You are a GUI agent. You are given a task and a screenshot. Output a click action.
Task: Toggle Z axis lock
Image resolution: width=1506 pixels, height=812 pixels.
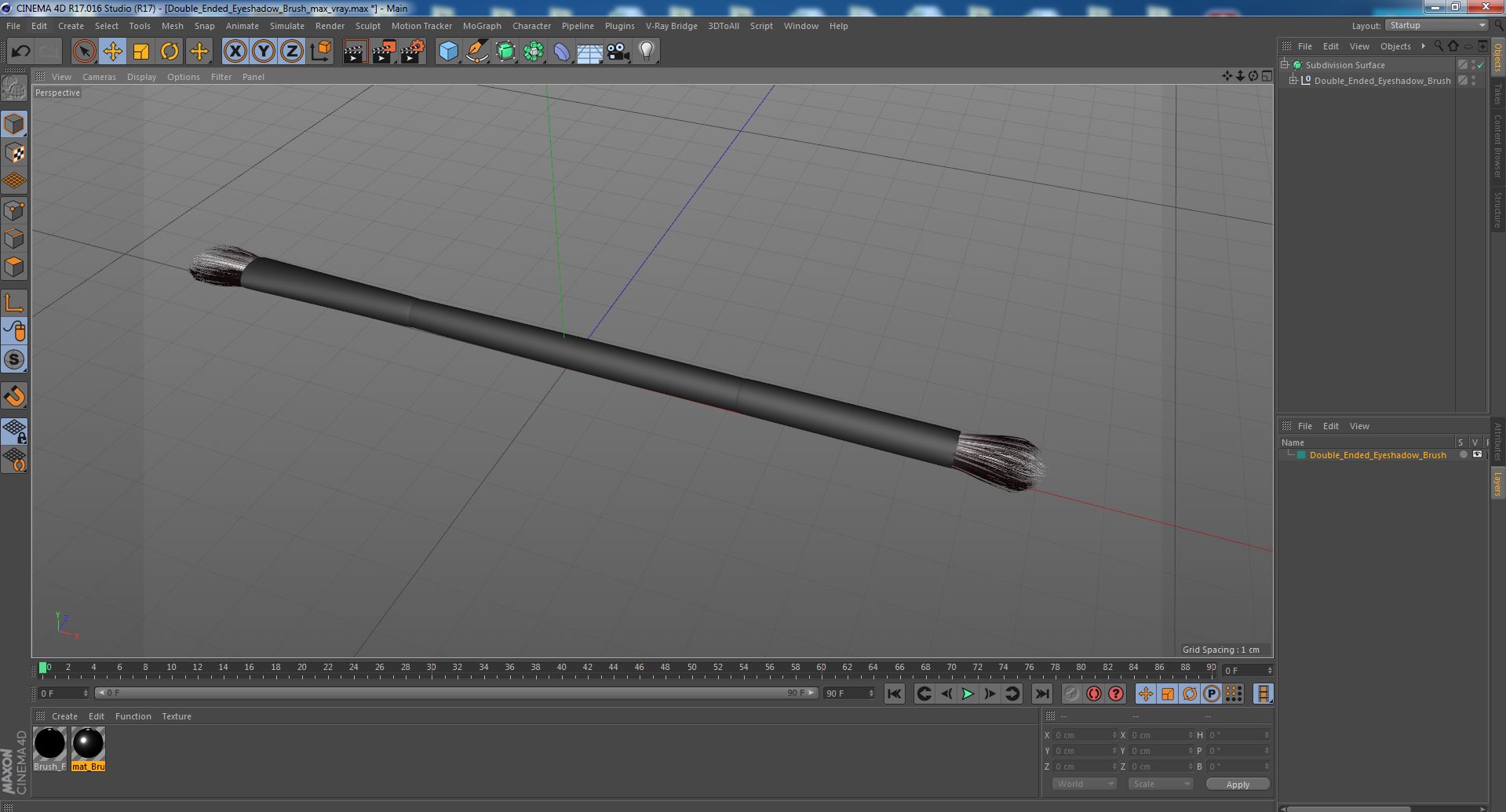(x=292, y=52)
